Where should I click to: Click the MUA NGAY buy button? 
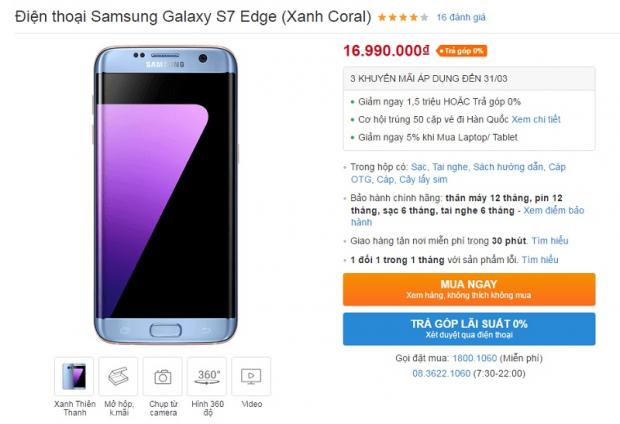tap(469, 289)
